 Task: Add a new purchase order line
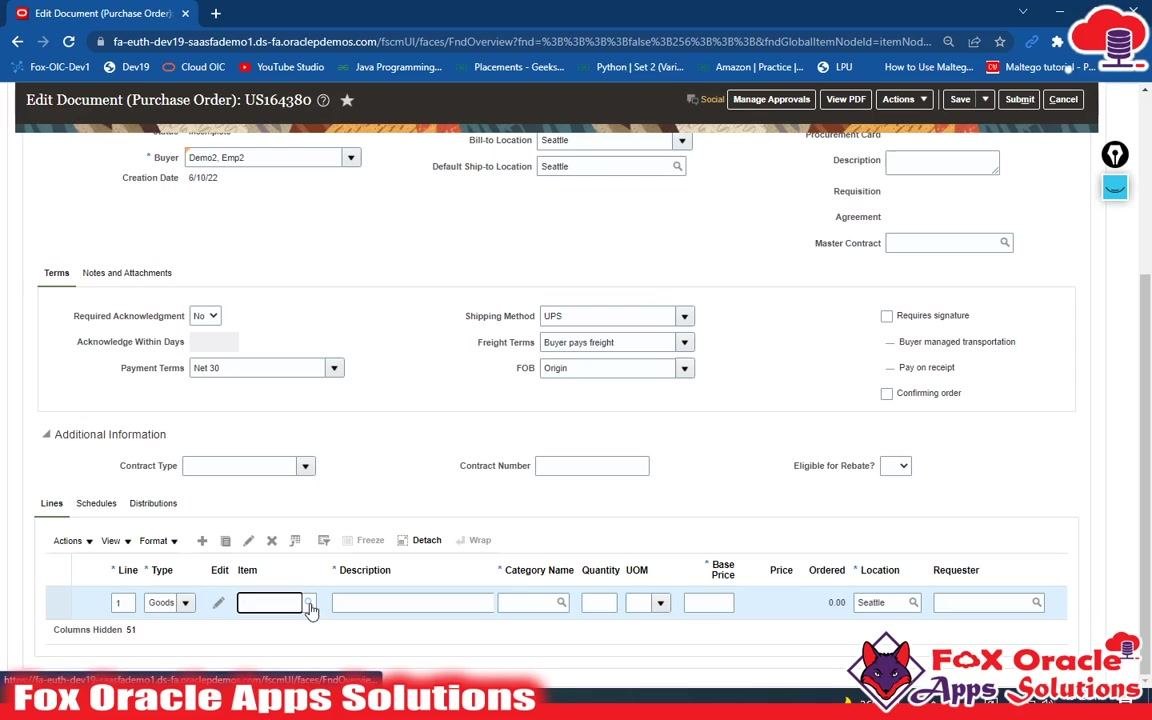pyautogui.click(x=202, y=541)
